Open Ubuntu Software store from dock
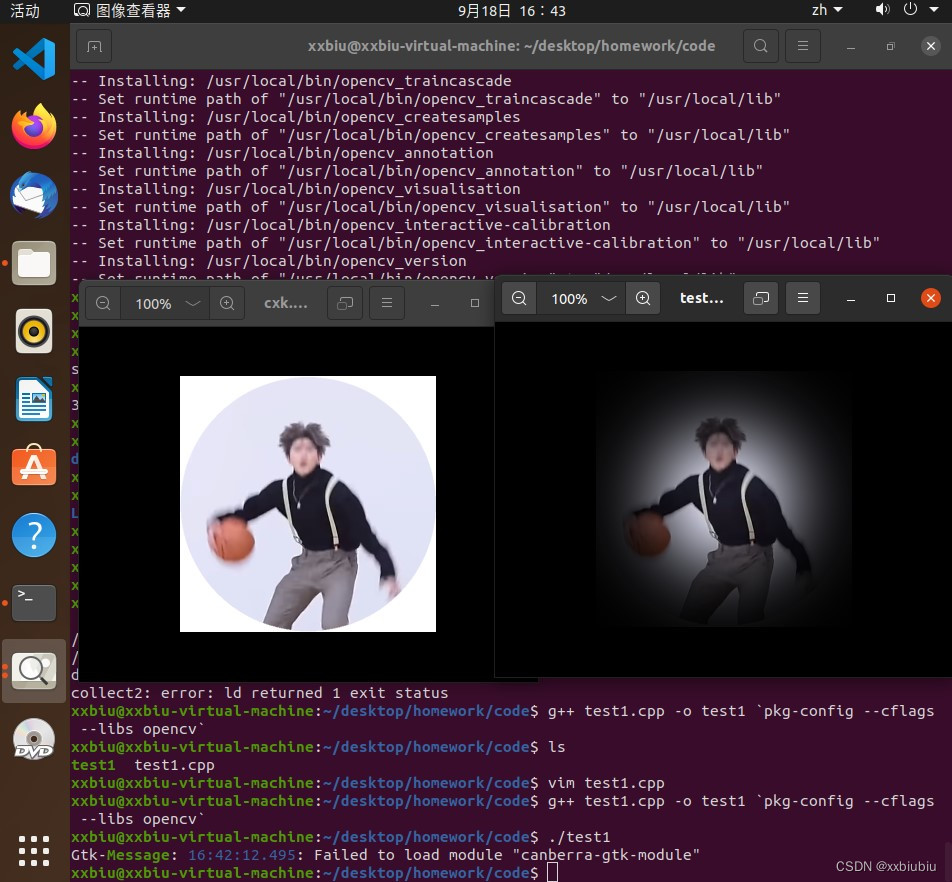Image resolution: width=952 pixels, height=882 pixels. pos(34,466)
